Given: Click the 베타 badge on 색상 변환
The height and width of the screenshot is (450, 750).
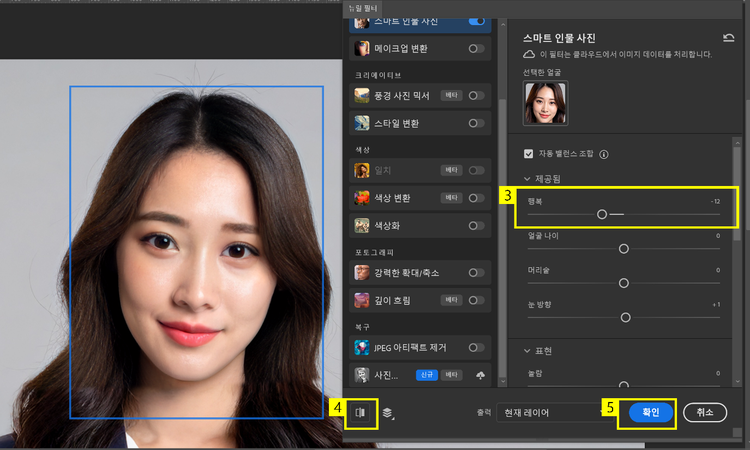Looking at the screenshot, I should coord(452,198).
